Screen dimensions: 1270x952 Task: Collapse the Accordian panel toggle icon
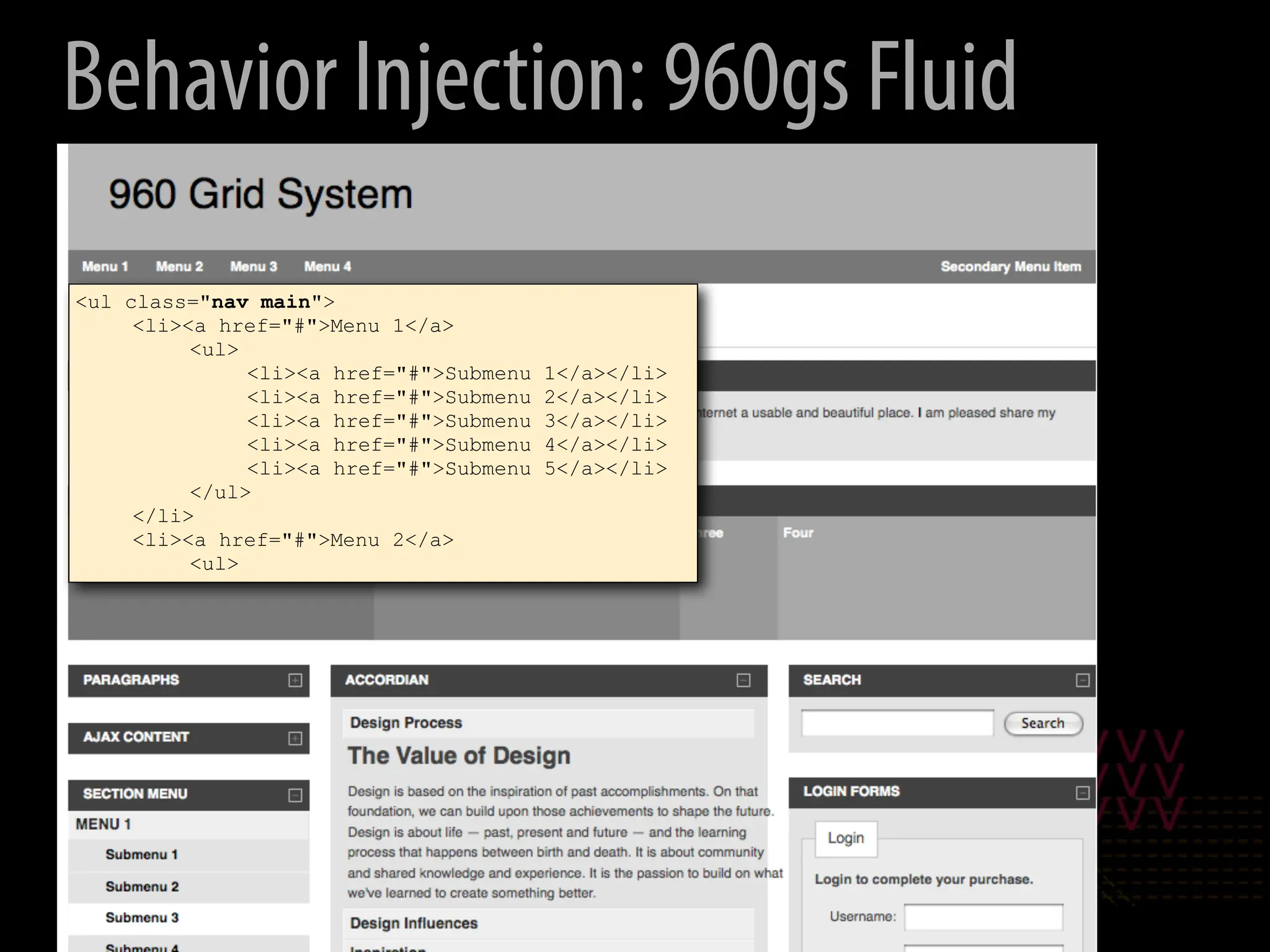[x=744, y=681]
